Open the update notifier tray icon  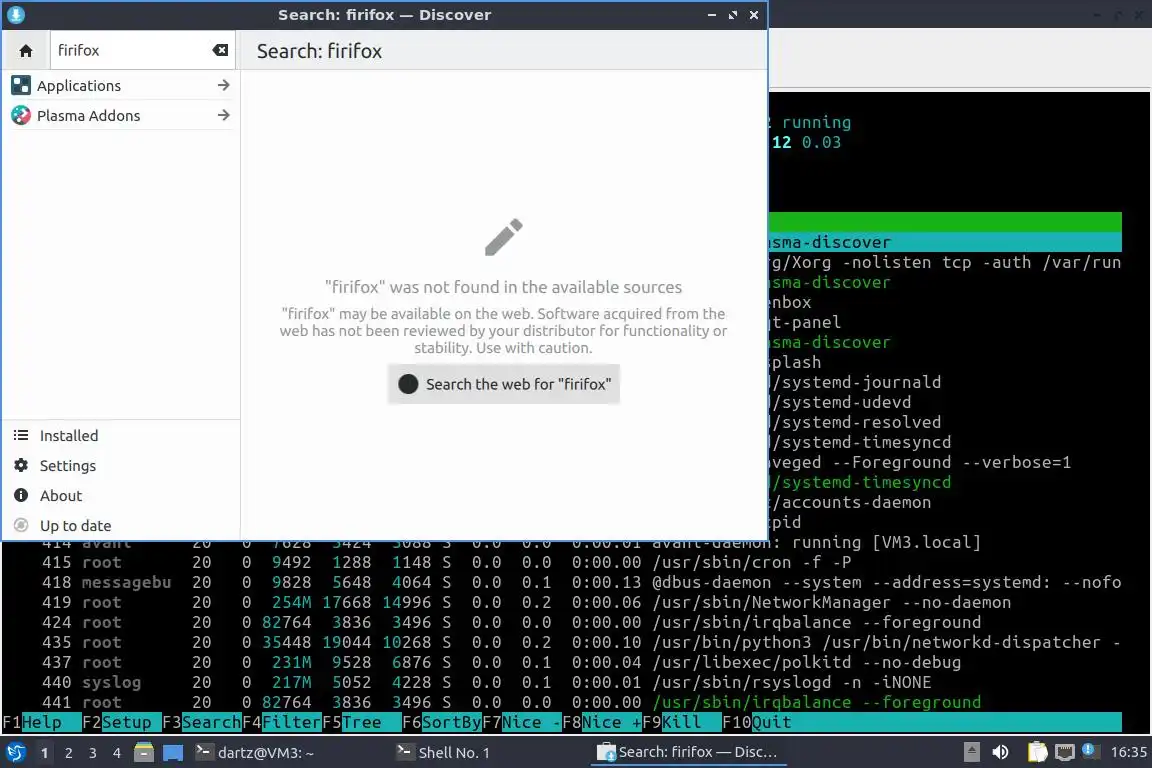[x=1090, y=751]
